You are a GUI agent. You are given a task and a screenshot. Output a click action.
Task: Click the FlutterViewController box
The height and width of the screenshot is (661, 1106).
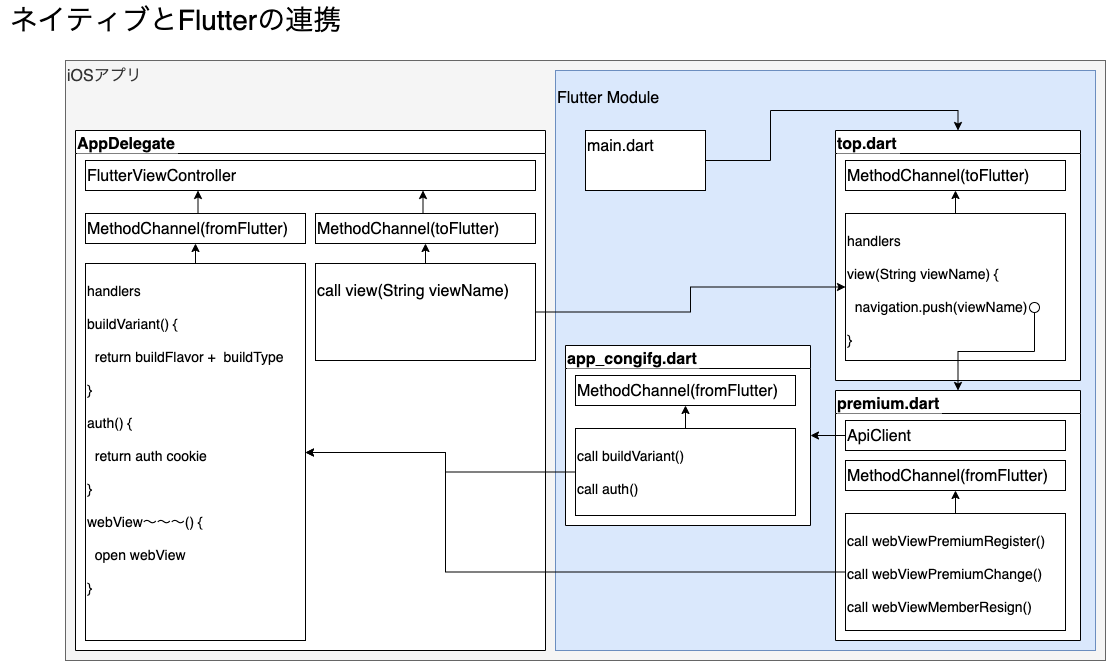(x=310, y=176)
